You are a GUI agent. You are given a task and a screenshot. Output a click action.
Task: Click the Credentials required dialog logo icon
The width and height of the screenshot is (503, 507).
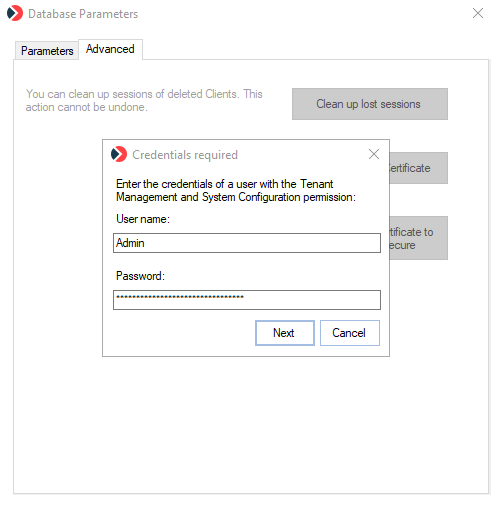[119, 154]
